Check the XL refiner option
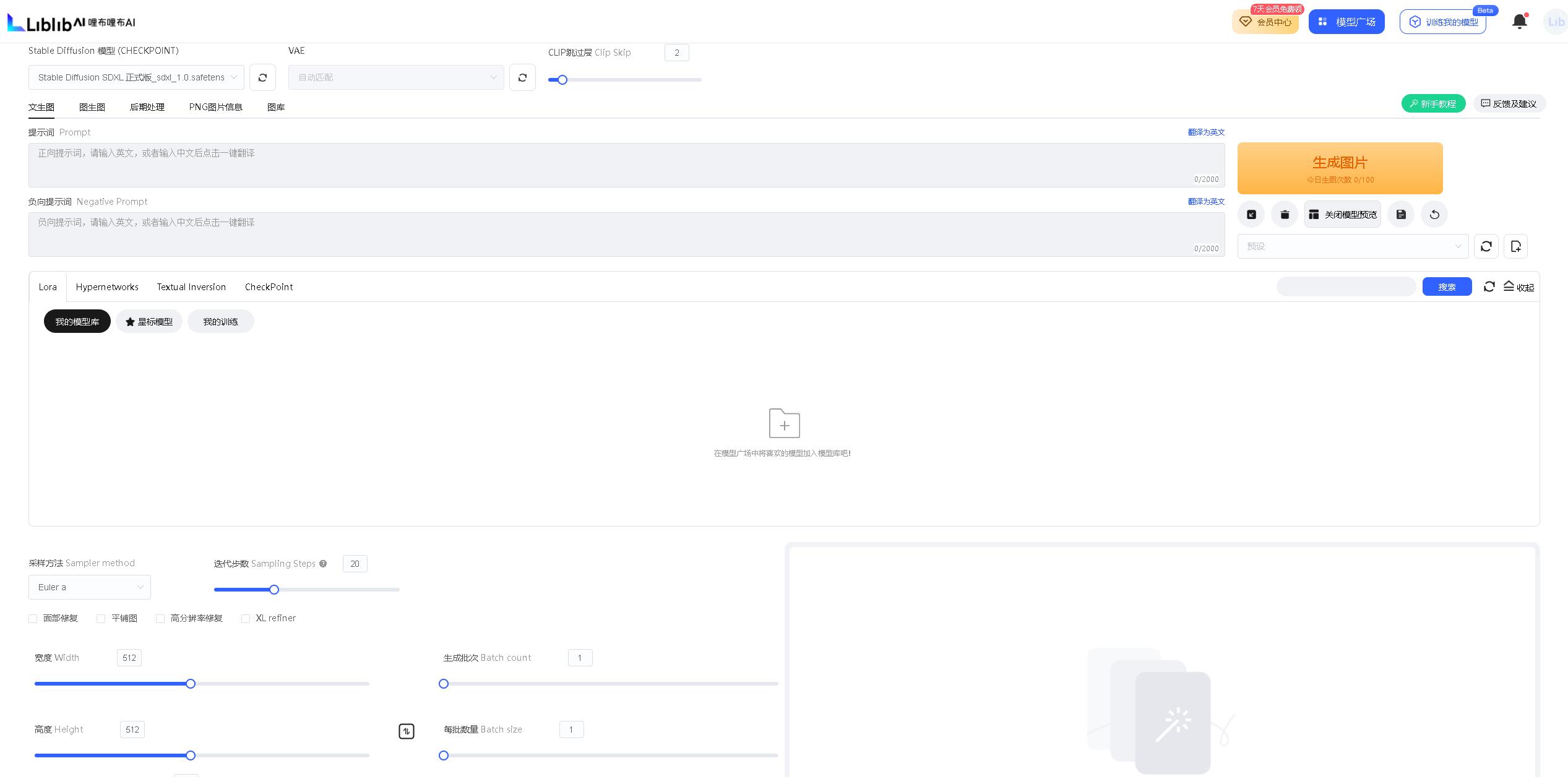This screenshot has width=1568, height=779. (x=246, y=618)
